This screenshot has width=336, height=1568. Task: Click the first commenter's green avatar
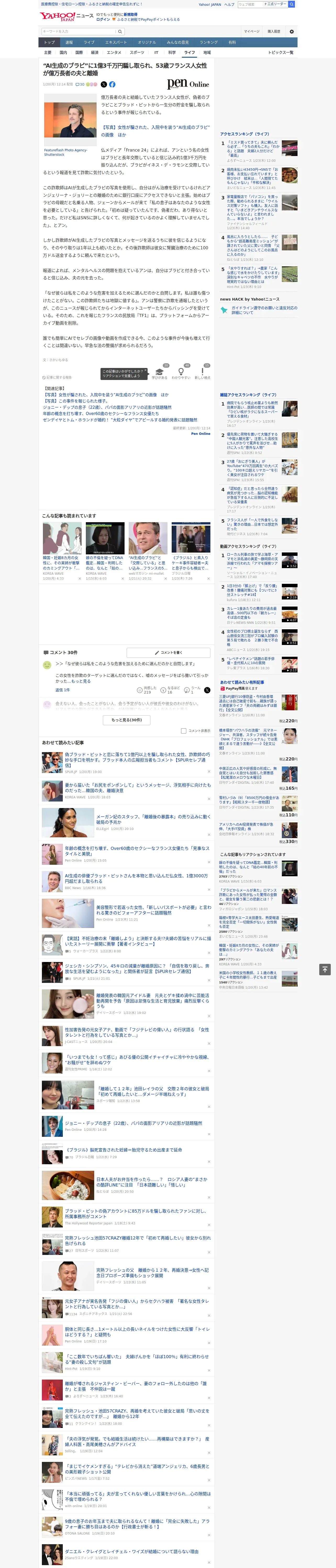pyautogui.click(x=47, y=665)
